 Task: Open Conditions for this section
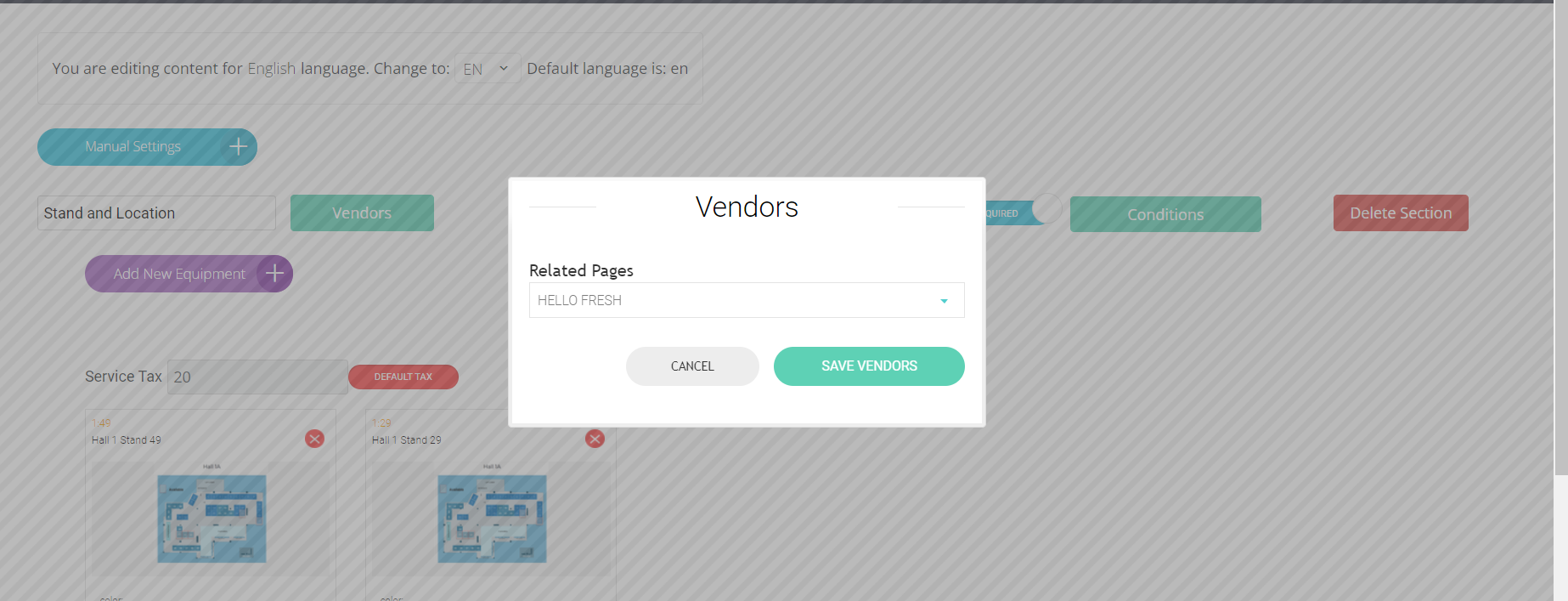[1165, 214]
